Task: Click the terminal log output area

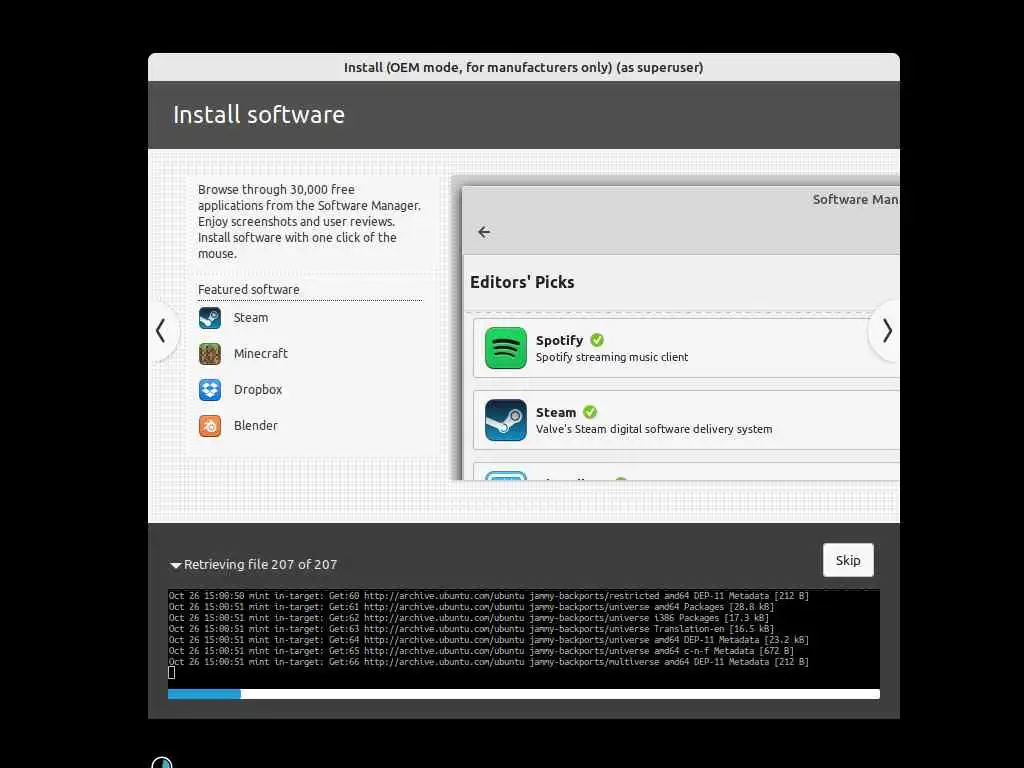Action: 524,639
